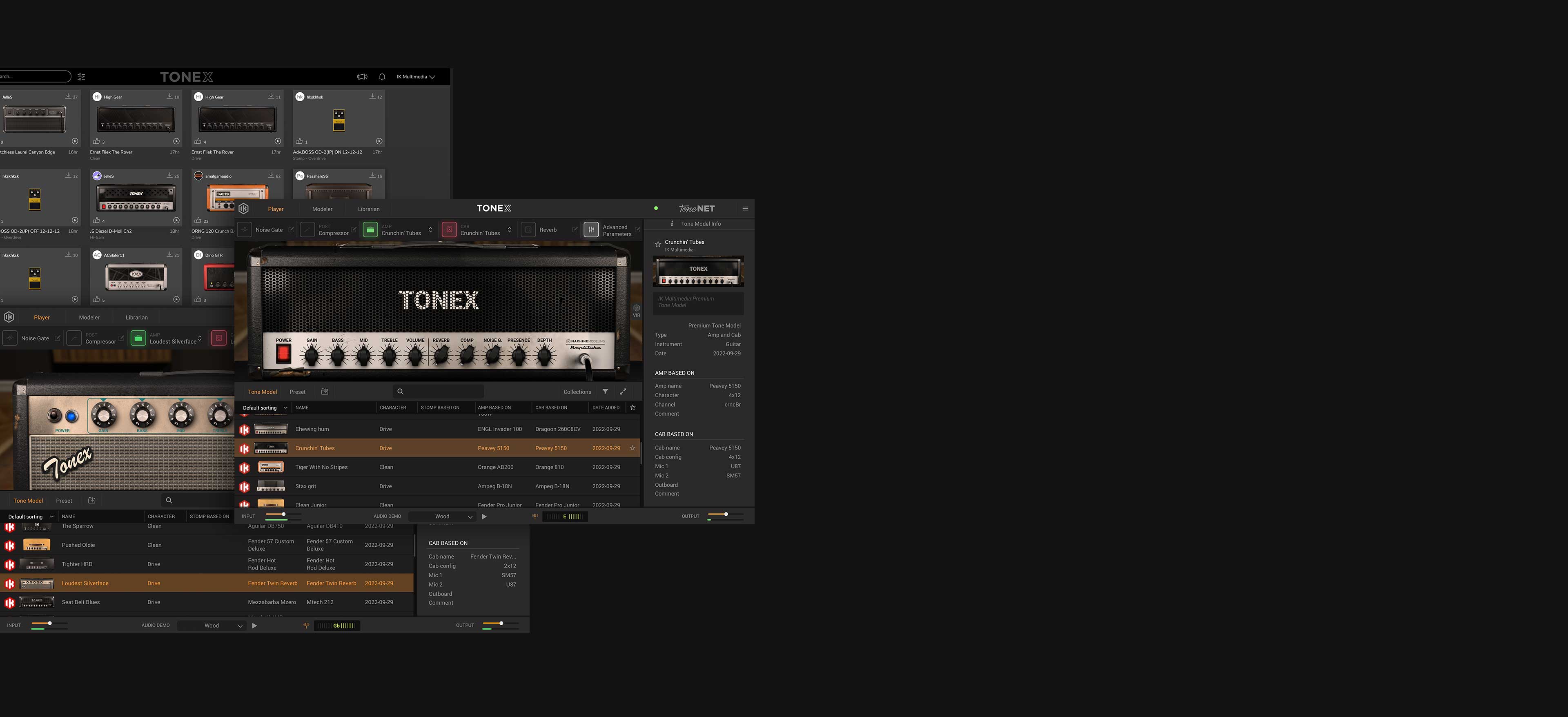Click the VIR cabinet icon beside the amp
1568x717 pixels.
click(636, 310)
